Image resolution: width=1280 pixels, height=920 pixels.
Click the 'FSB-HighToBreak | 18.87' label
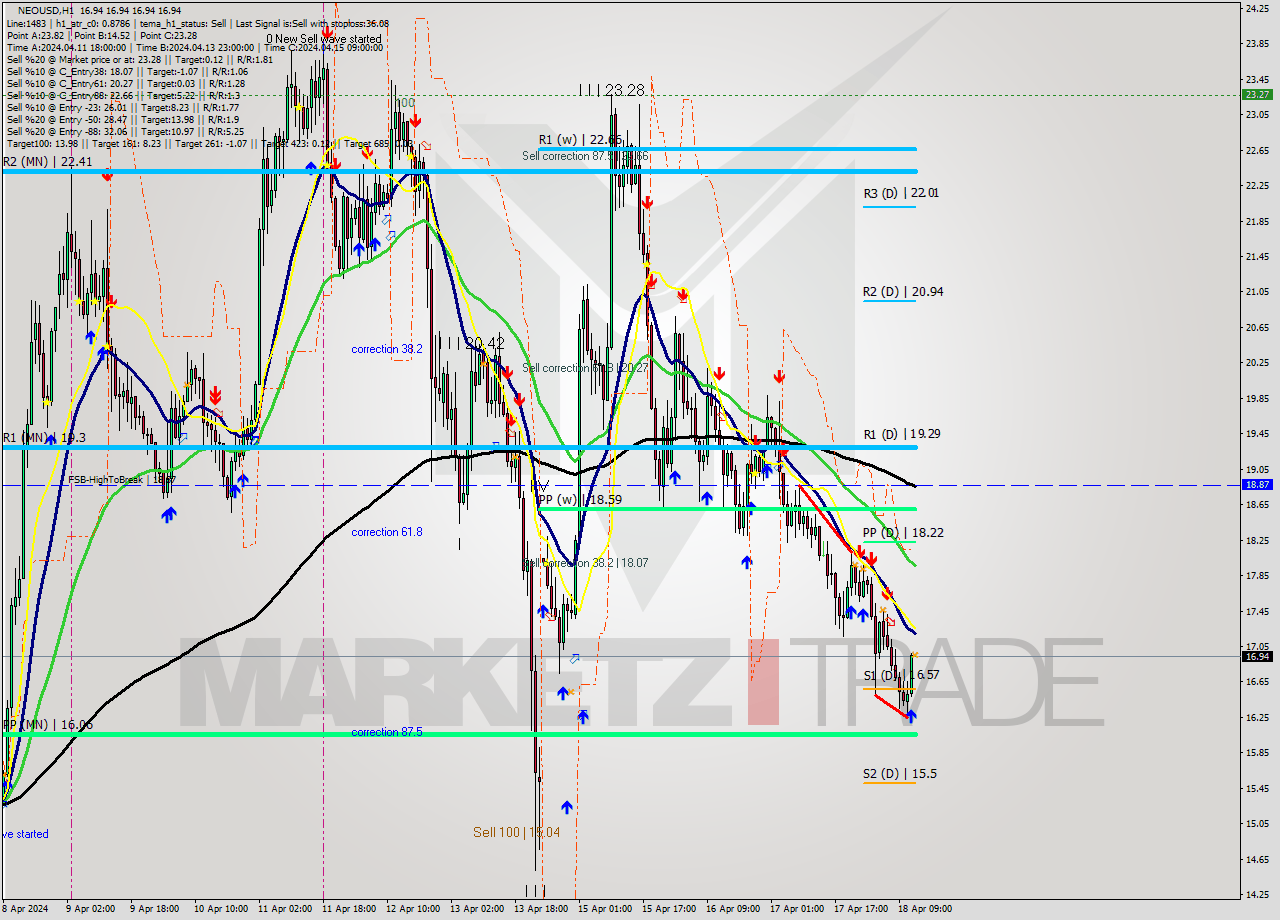pyautogui.click(x=121, y=480)
